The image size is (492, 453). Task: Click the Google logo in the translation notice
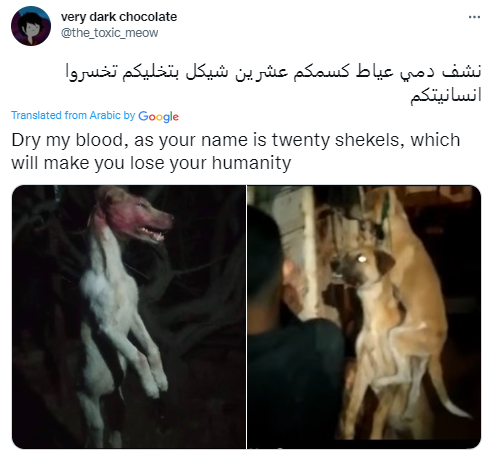click(158, 116)
